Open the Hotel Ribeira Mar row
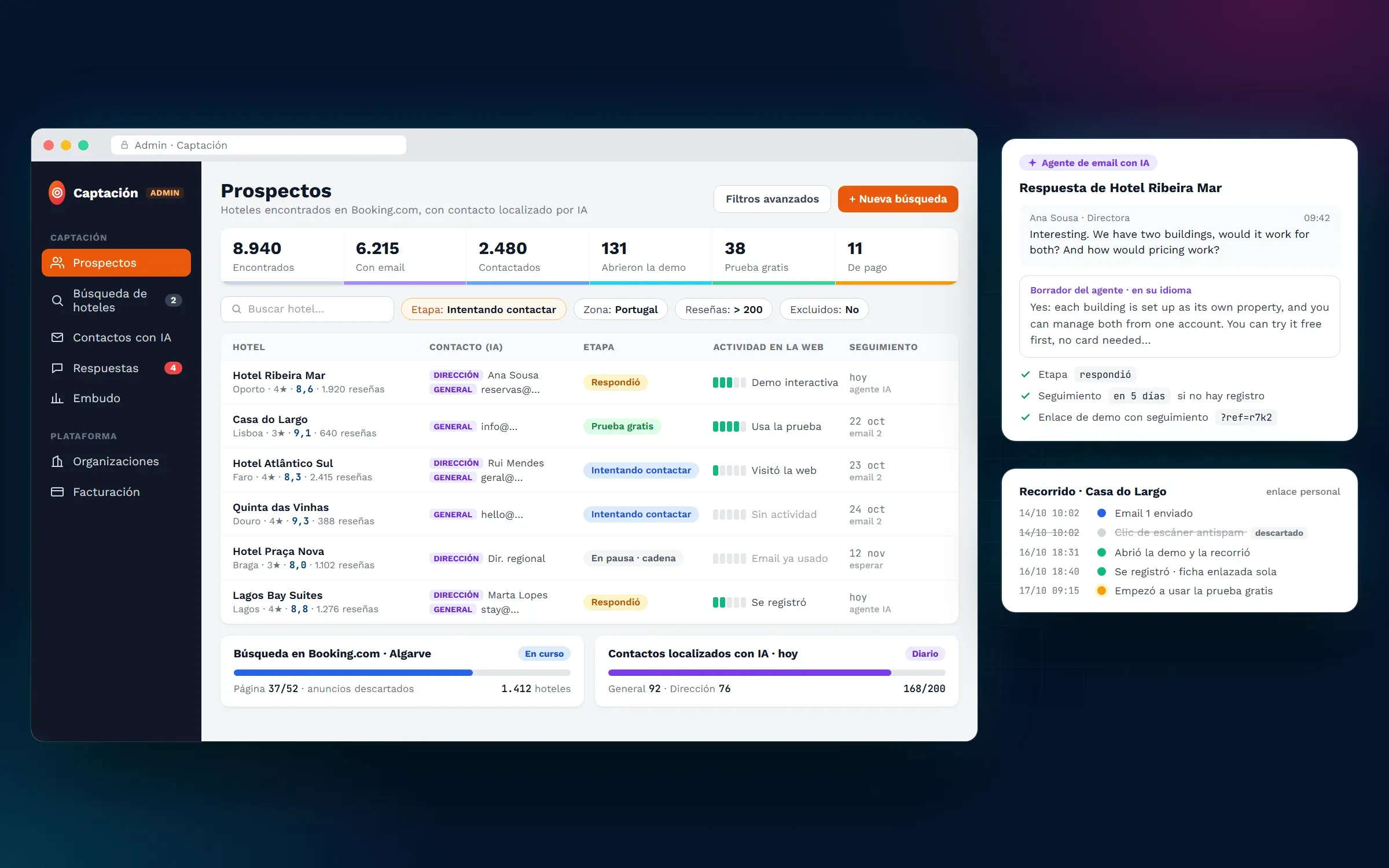 [x=589, y=382]
